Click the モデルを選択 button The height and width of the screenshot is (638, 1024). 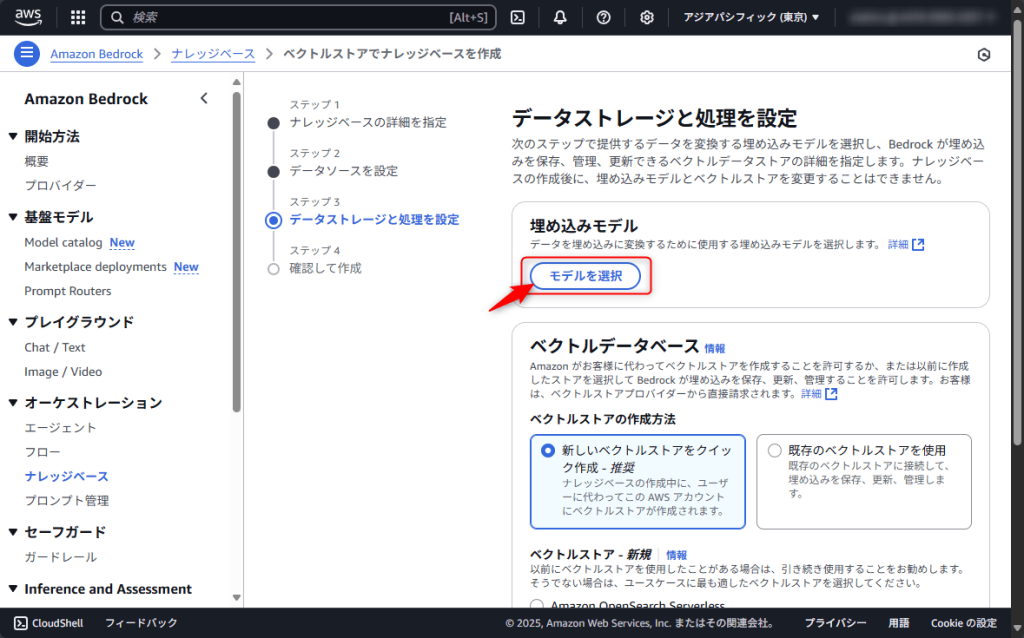585,276
